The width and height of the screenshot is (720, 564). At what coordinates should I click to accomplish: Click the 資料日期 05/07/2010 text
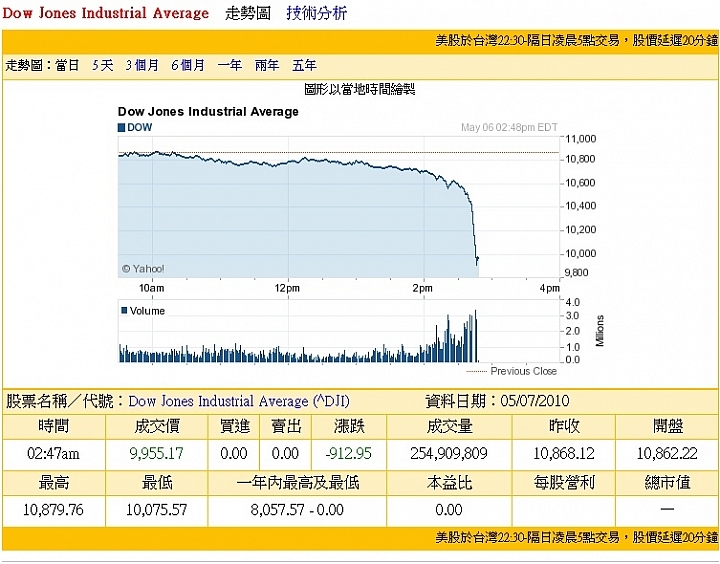pos(497,401)
